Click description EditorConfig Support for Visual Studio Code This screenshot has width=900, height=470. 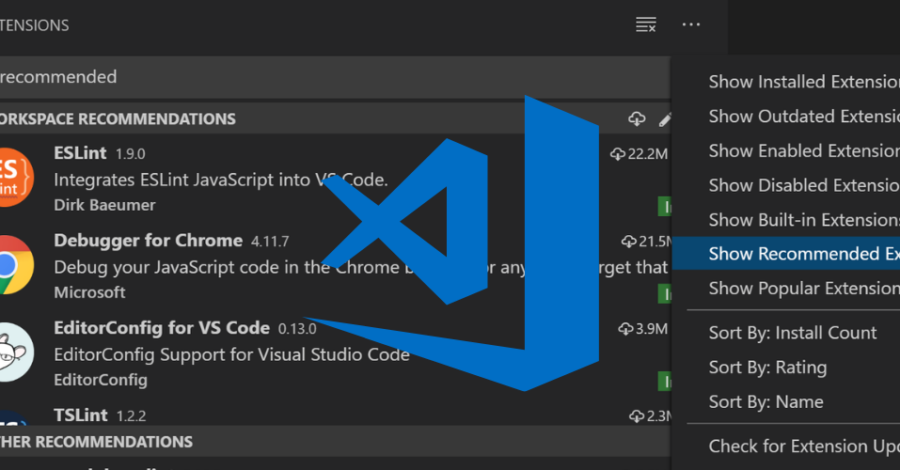pyautogui.click(x=232, y=355)
